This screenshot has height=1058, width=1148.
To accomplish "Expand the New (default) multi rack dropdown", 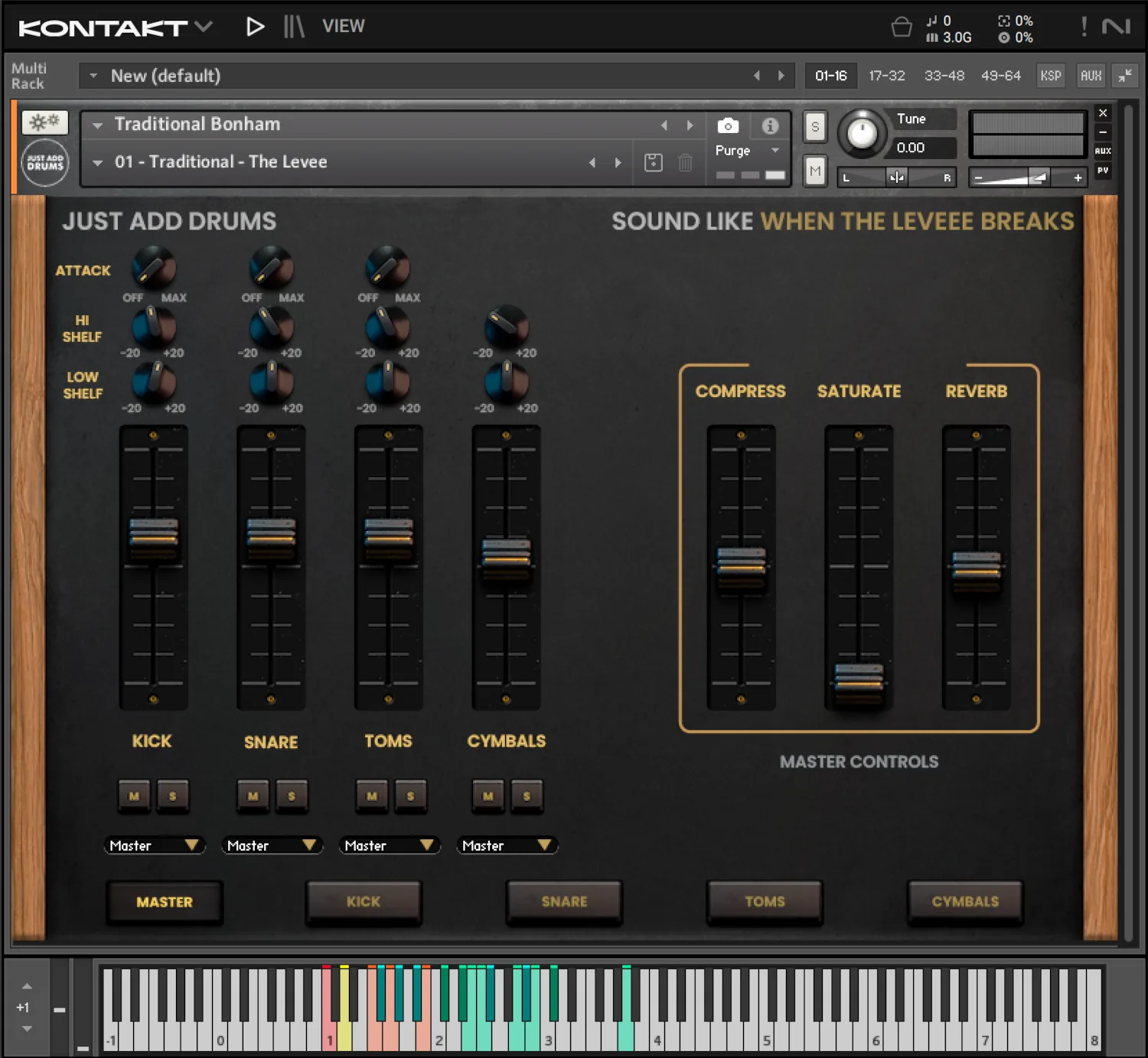I will 93,76.
